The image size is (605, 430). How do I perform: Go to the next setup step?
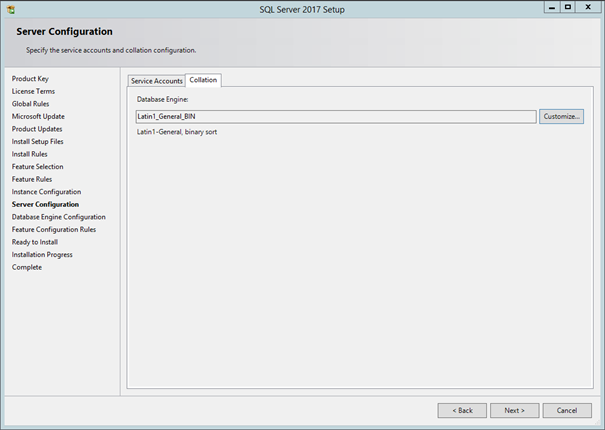(514, 410)
